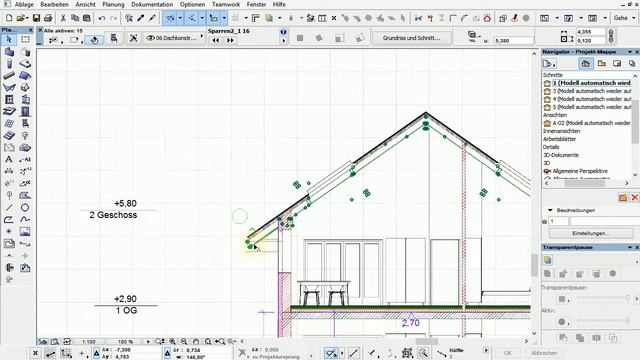Delete item with red X in Navigator
Screen dimensions: 640x360
634,198
